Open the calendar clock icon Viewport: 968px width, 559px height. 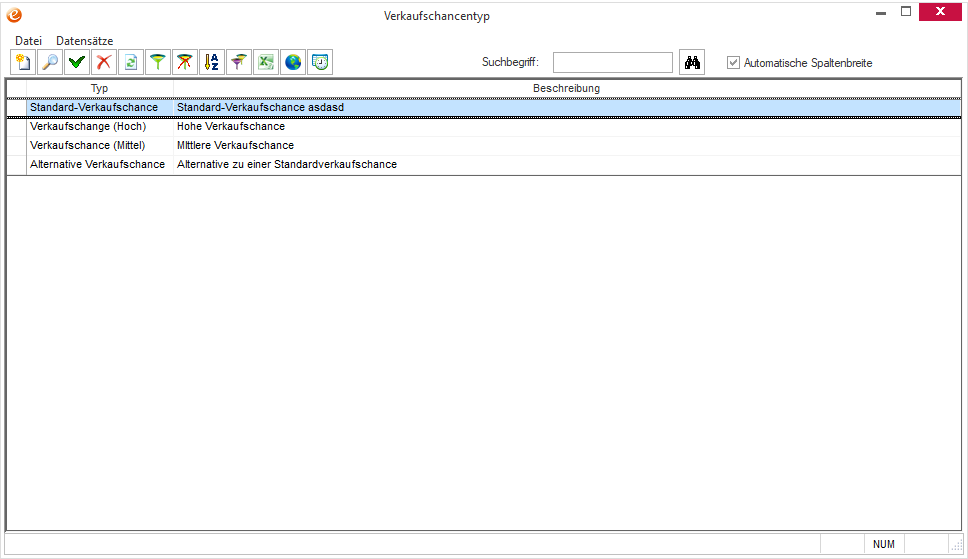pyautogui.click(x=320, y=62)
